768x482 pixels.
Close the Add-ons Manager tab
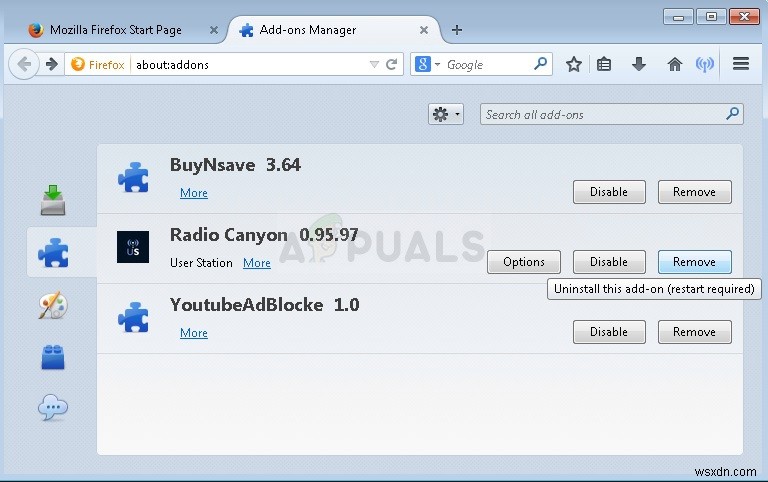coord(424,30)
